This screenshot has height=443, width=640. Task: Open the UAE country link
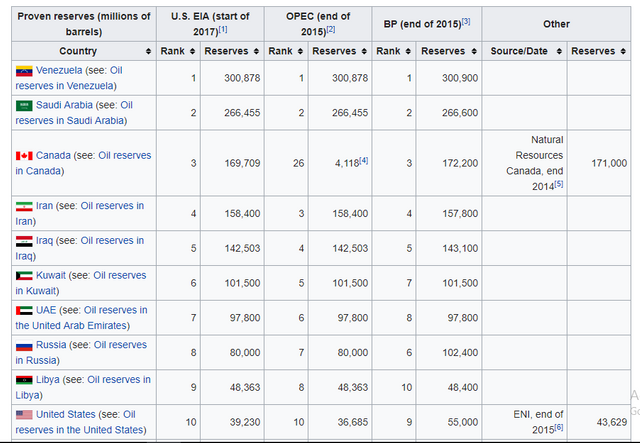point(46,310)
